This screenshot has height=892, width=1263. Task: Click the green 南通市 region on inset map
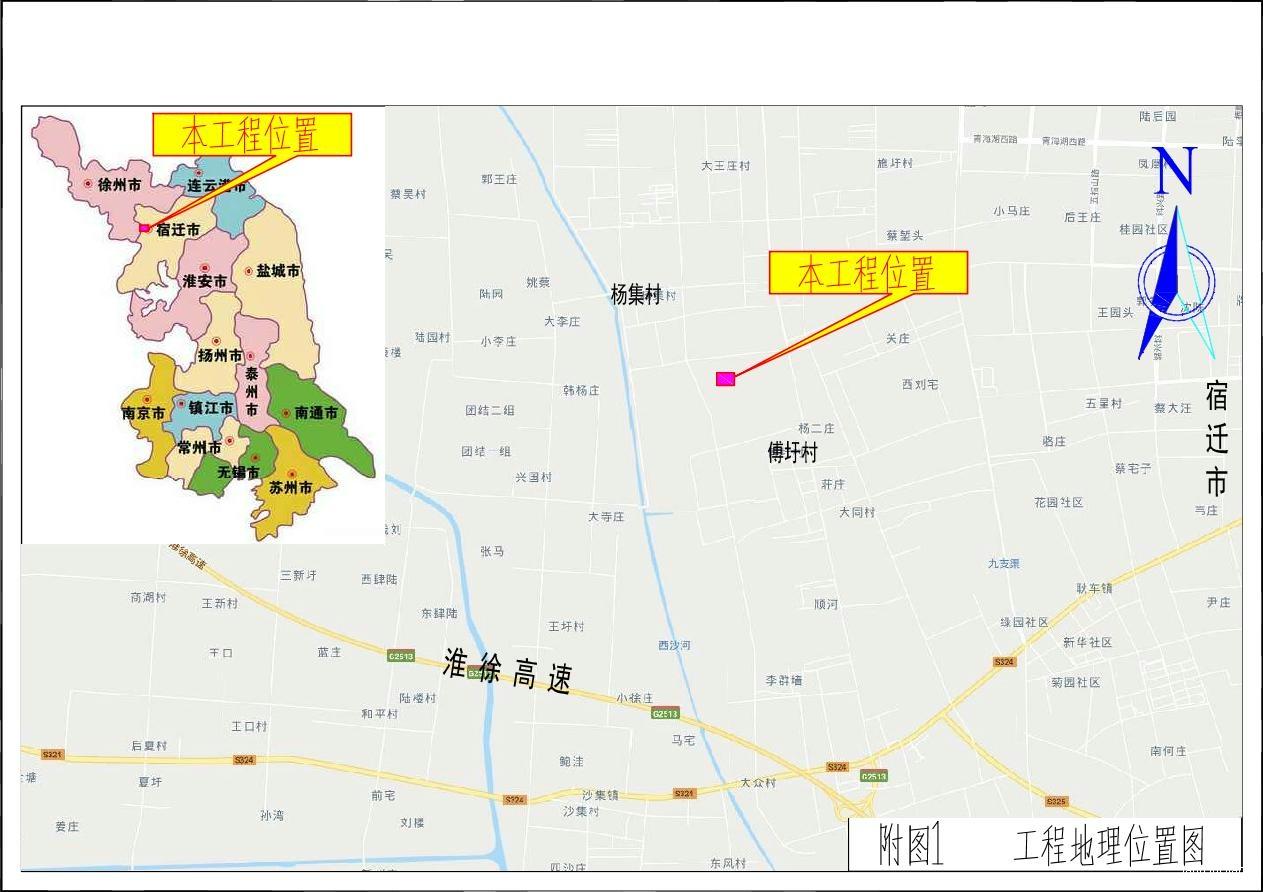pos(316,412)
